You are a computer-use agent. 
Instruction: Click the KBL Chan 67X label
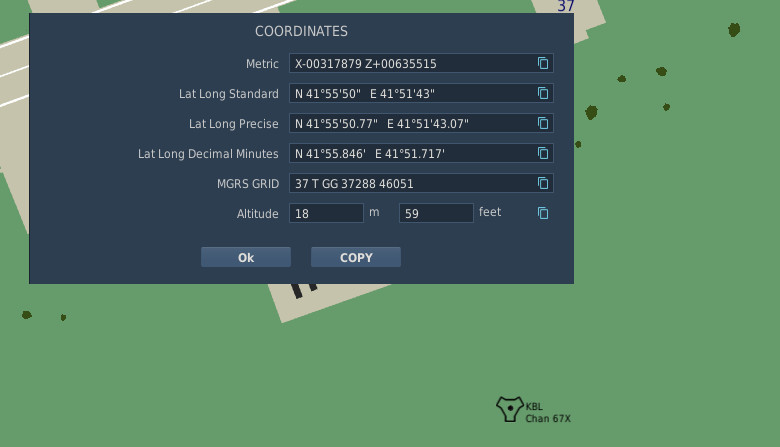(x=547, y=413)
